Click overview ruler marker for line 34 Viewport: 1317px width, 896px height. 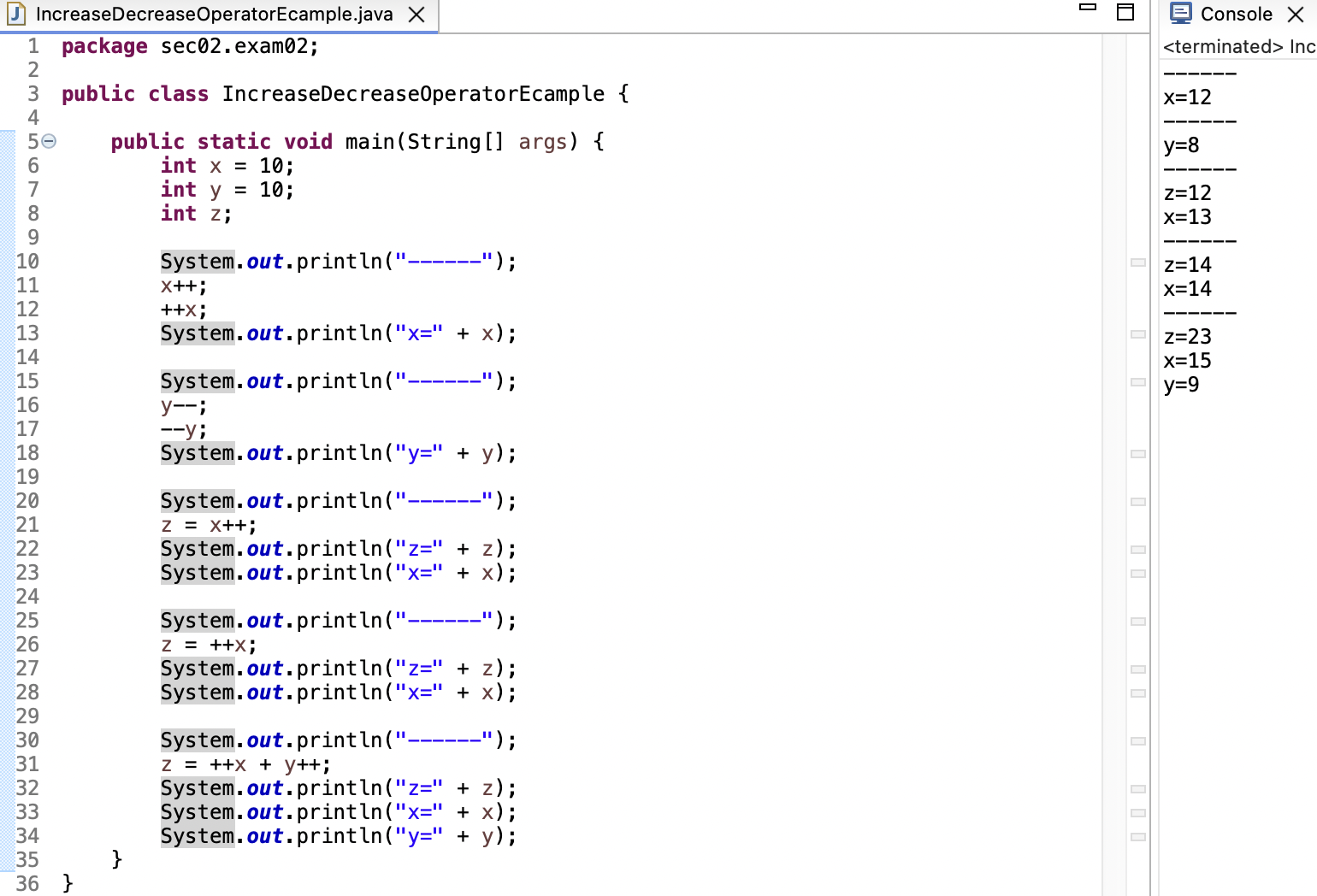(1138, 837)
